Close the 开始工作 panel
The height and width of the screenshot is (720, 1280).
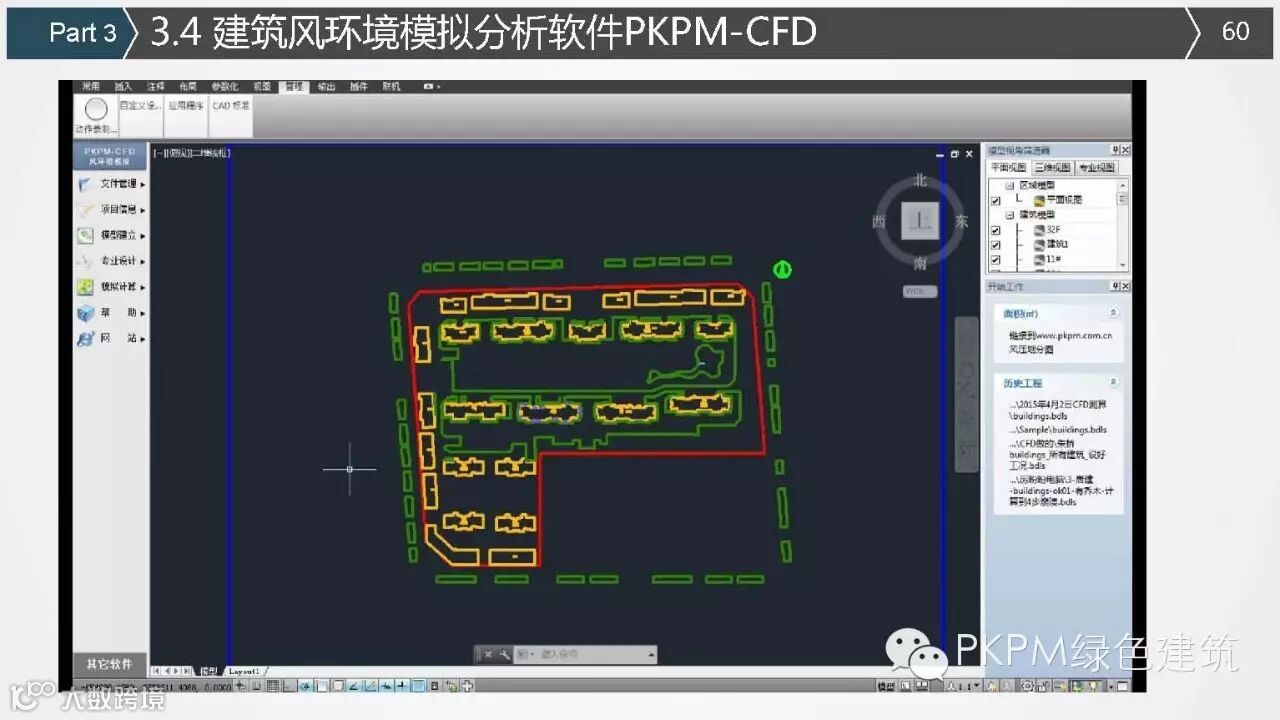tap(1125, 287)
